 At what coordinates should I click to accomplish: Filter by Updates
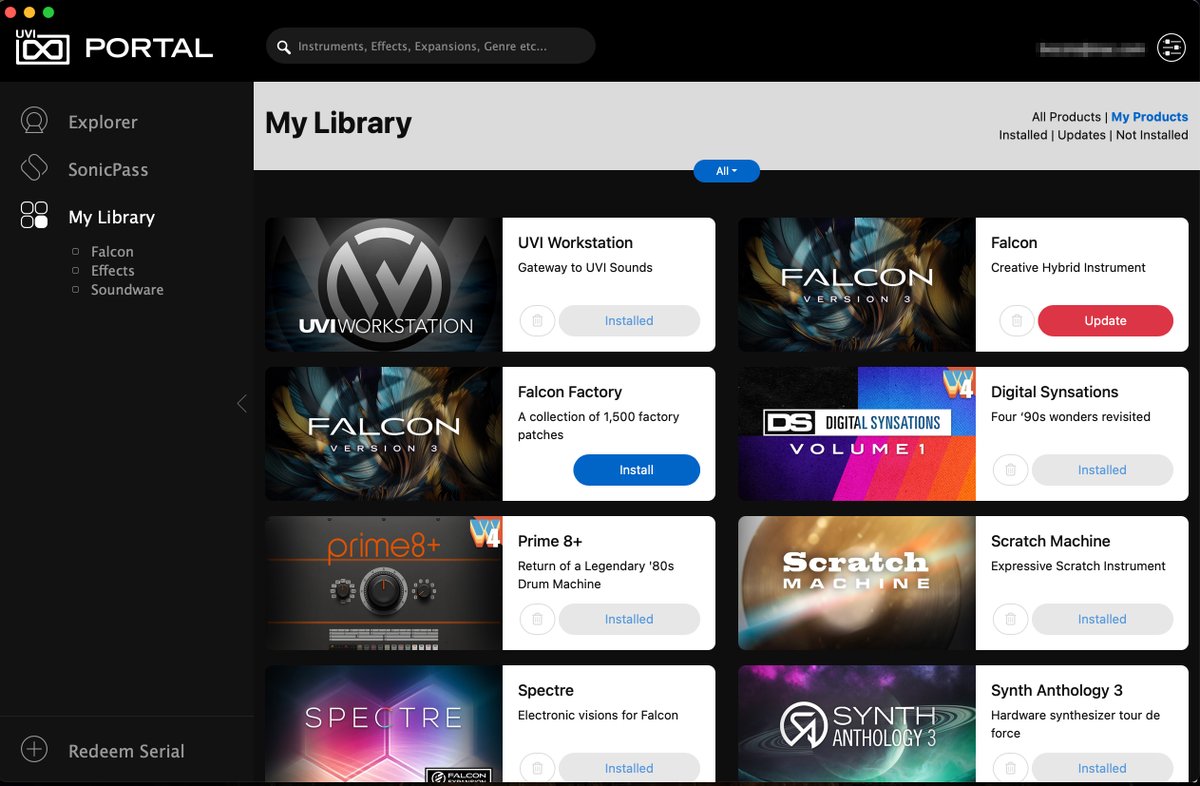[1082, 135]
